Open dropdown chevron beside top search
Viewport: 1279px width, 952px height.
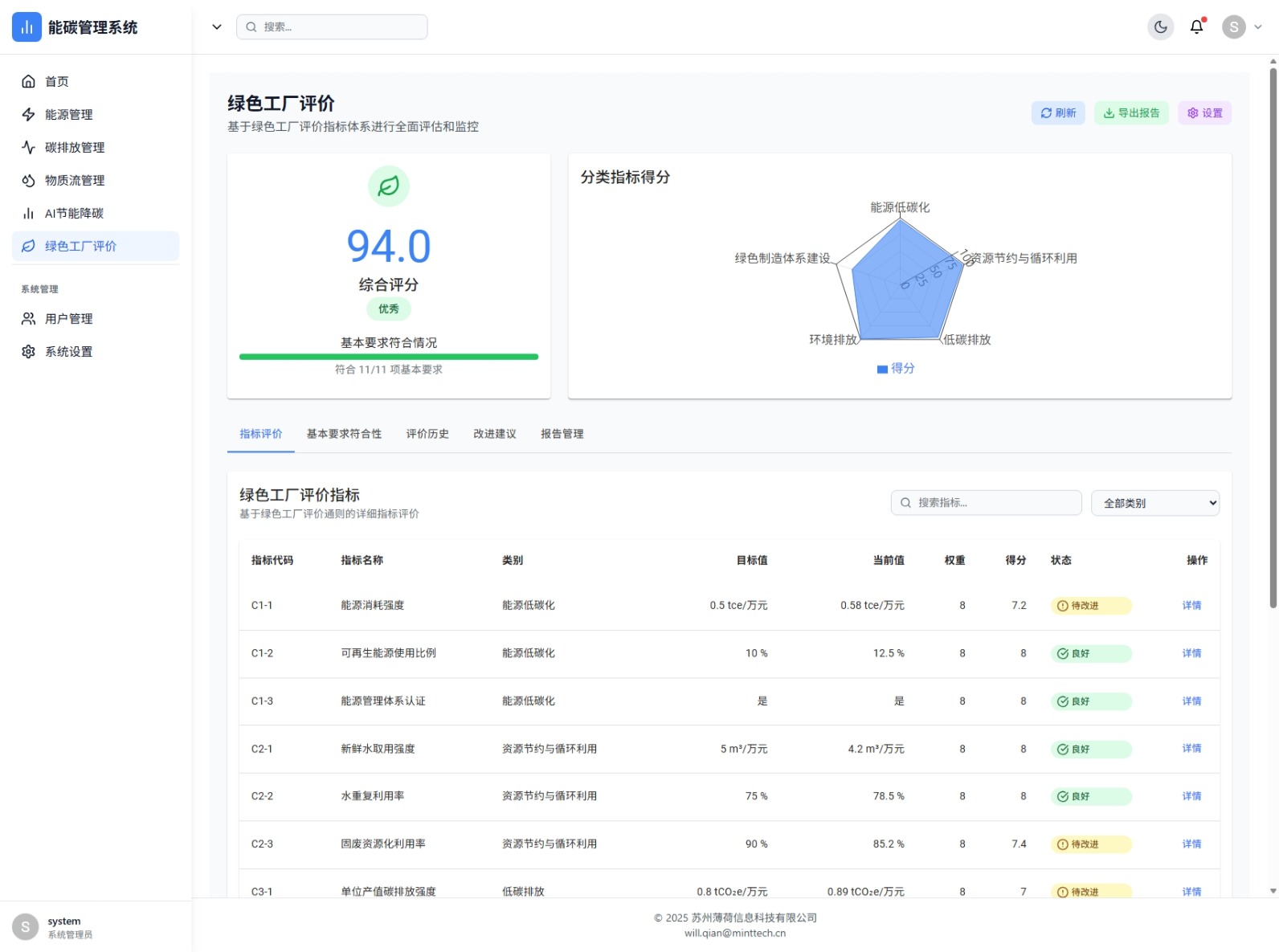coord(216,27)
